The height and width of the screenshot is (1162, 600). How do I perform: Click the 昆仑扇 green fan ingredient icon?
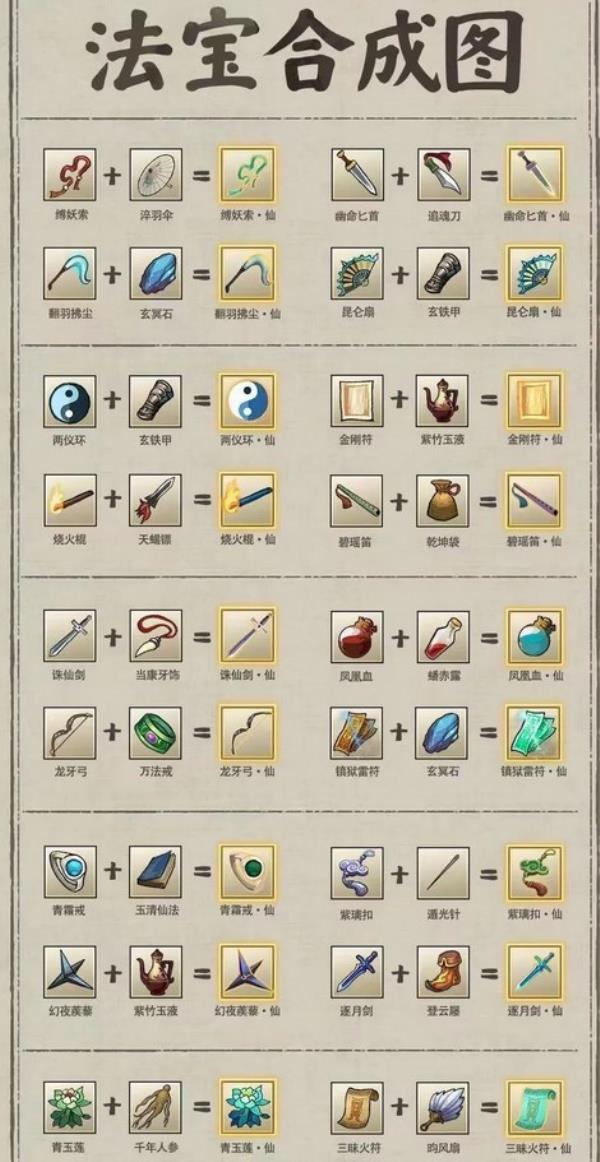click(357, 273)
